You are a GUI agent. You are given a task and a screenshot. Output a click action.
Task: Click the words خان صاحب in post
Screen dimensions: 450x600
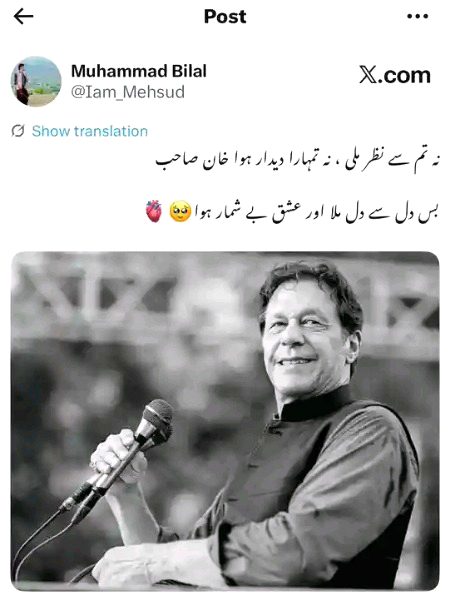[x=186, y=161]
